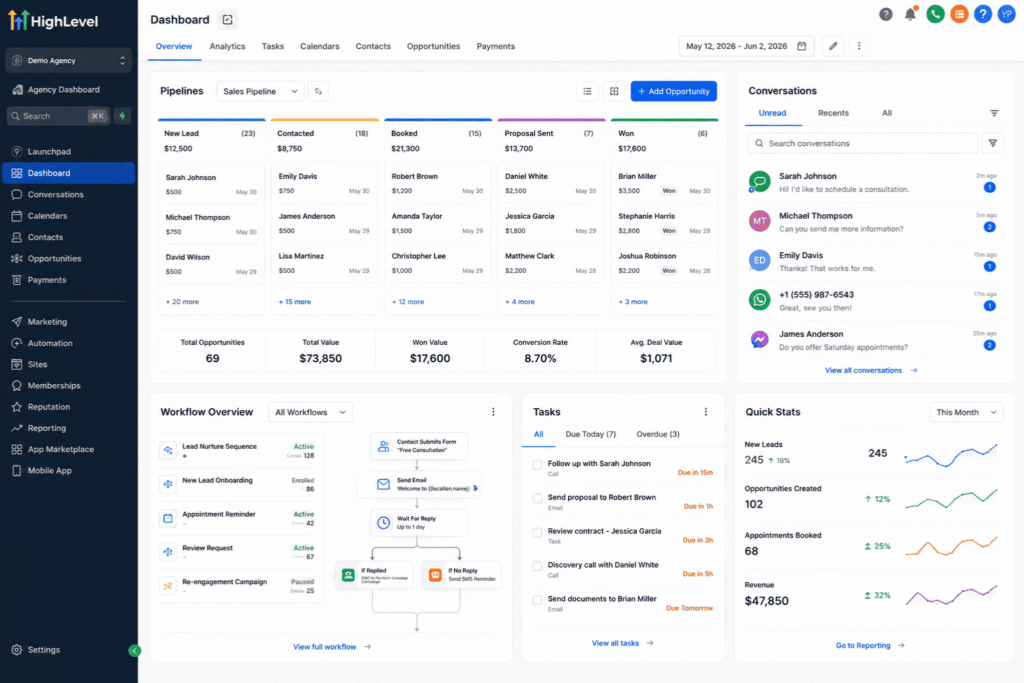
Task: Open the Workflow Overview three-dot menu
Action: 493,412
